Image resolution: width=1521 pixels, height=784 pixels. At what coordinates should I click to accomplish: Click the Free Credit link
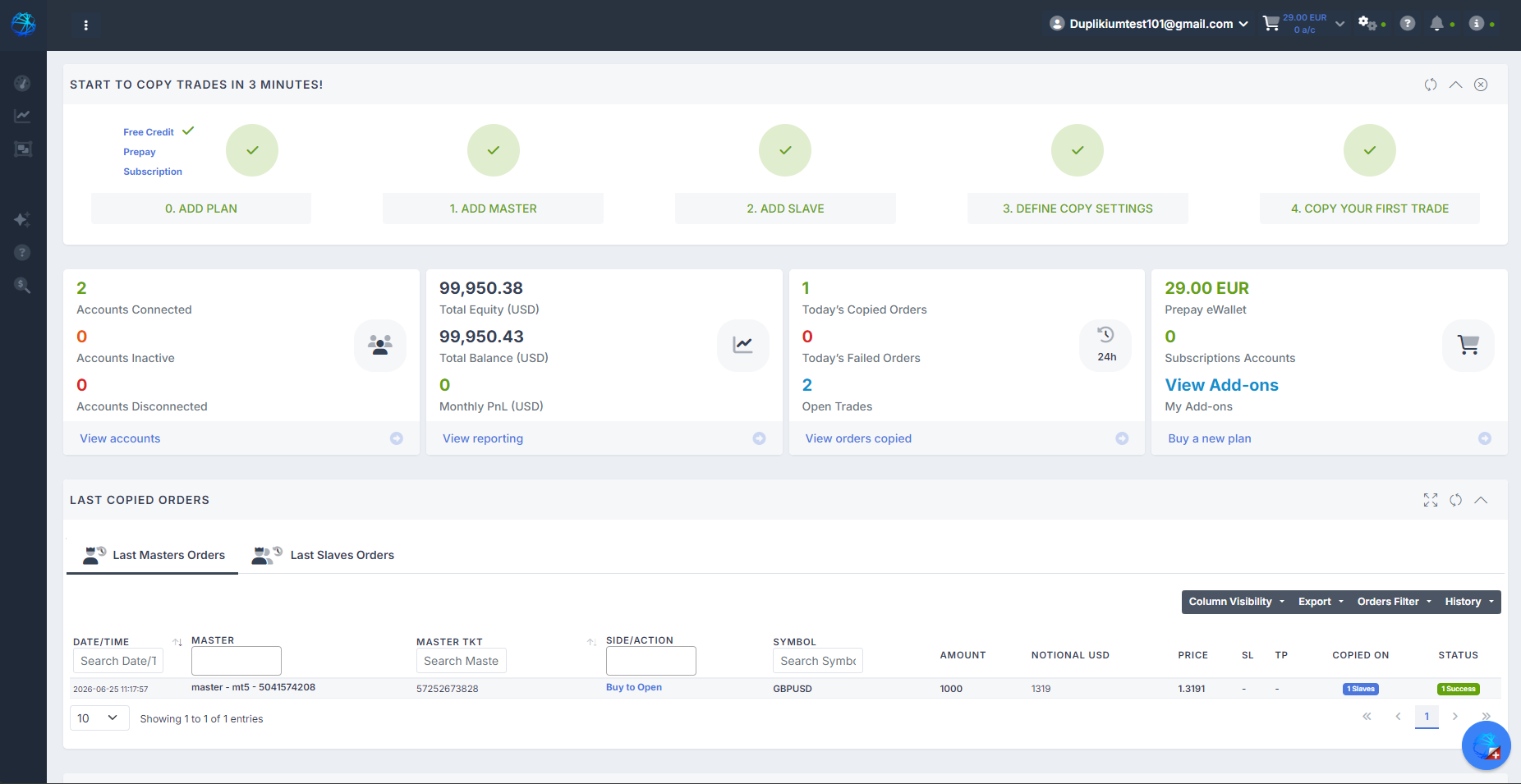149,132
